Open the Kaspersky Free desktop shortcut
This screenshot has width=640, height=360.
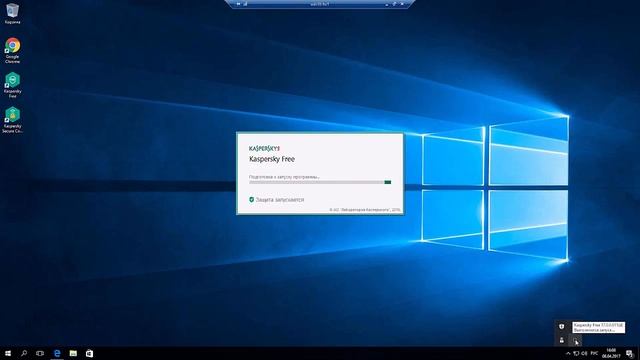pos(13,85)
